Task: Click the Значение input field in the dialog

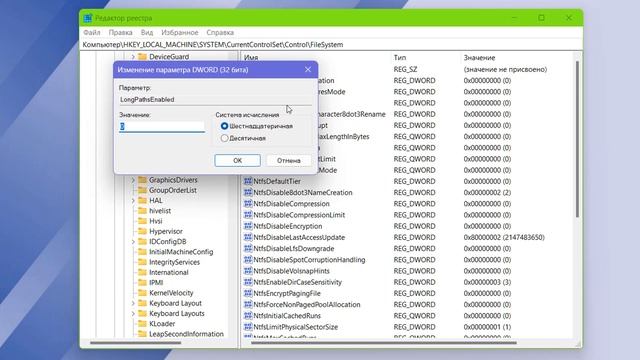Action: click(162, 127)
